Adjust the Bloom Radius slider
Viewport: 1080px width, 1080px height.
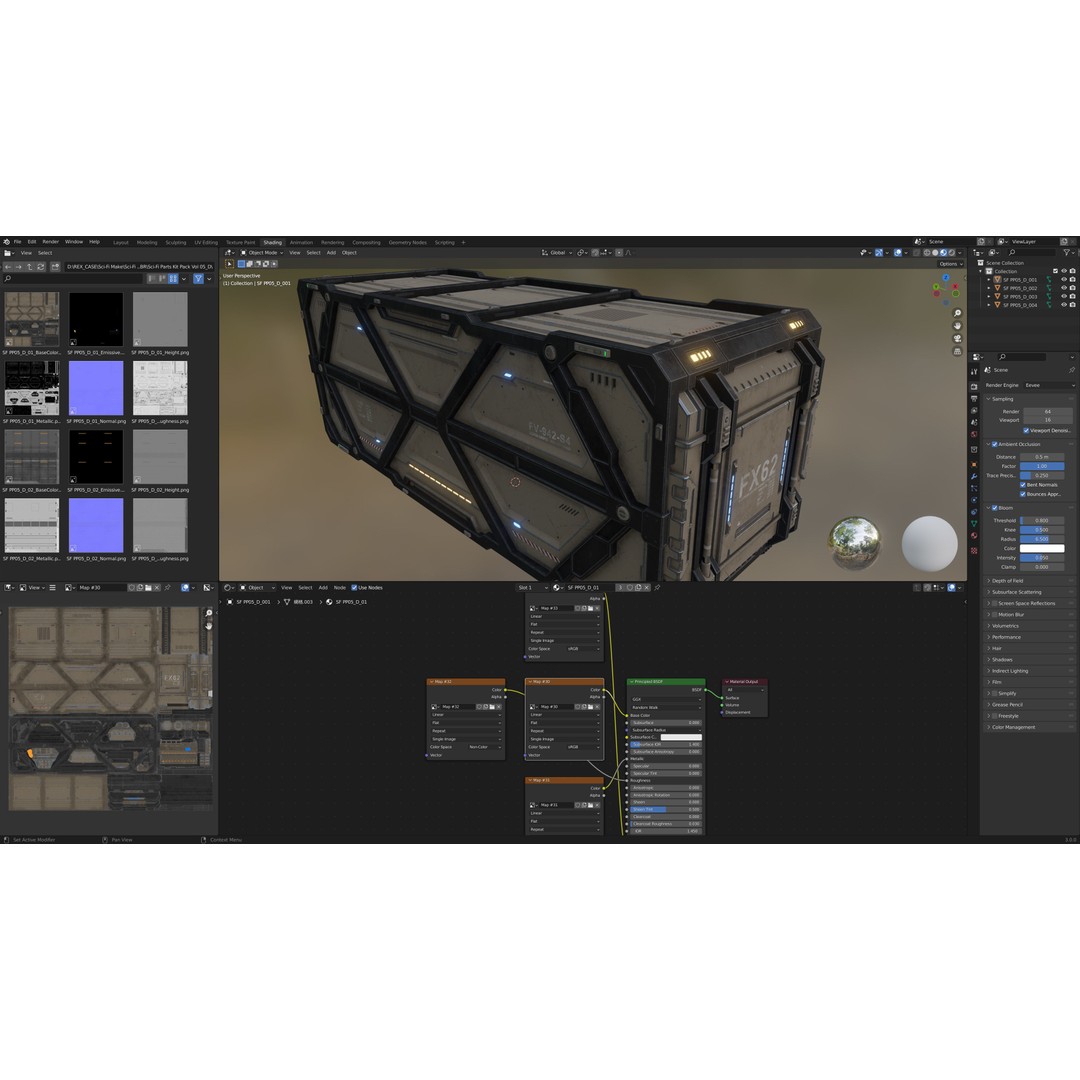point(1042,539)
